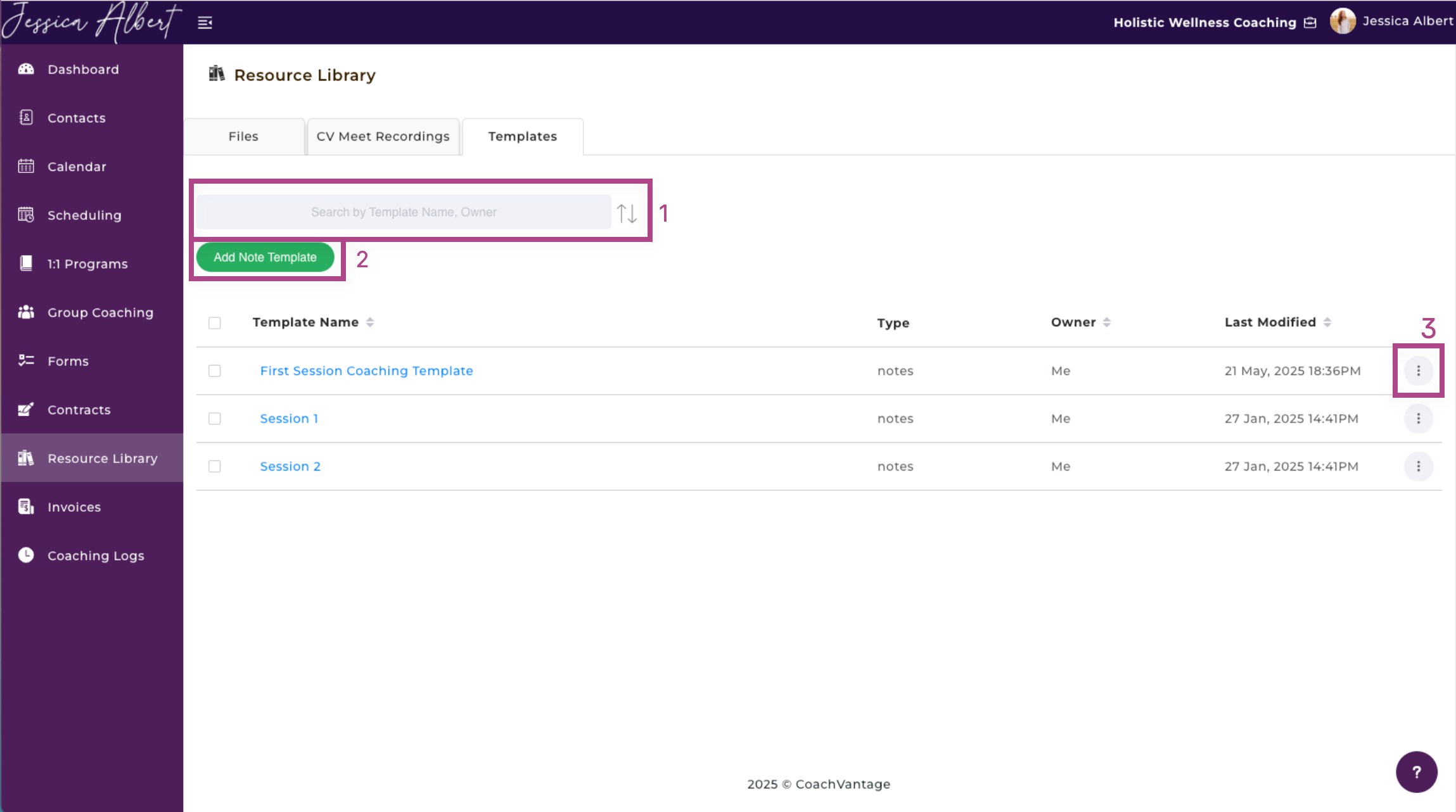Click Jessica Albert's profile avatar
The width and height of the screenshot is (1456, 812).
[1342, 22]
